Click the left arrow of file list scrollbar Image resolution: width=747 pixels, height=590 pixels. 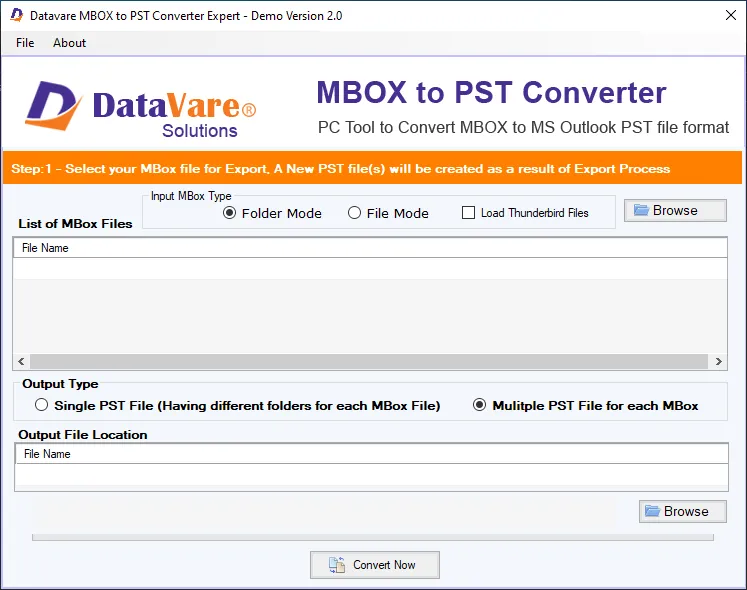coord(21,361)
